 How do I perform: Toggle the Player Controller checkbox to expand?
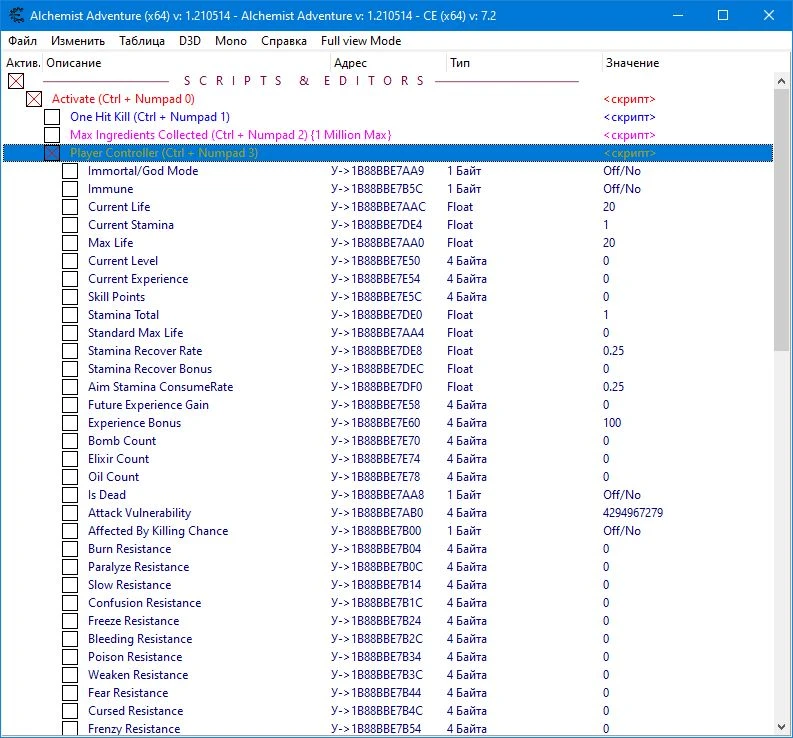coord(52,153)
